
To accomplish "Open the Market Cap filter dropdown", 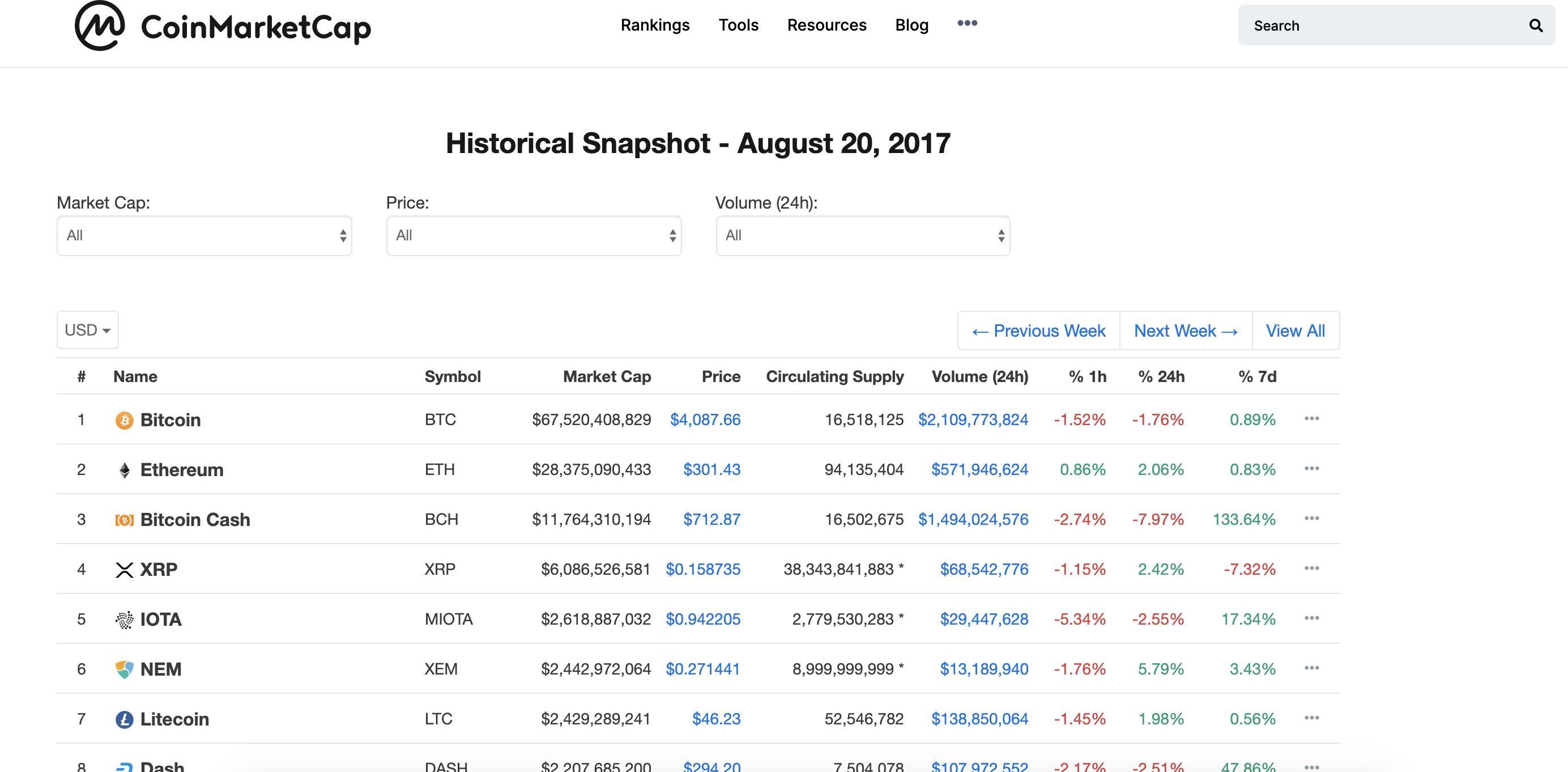I will coord(204,236).
